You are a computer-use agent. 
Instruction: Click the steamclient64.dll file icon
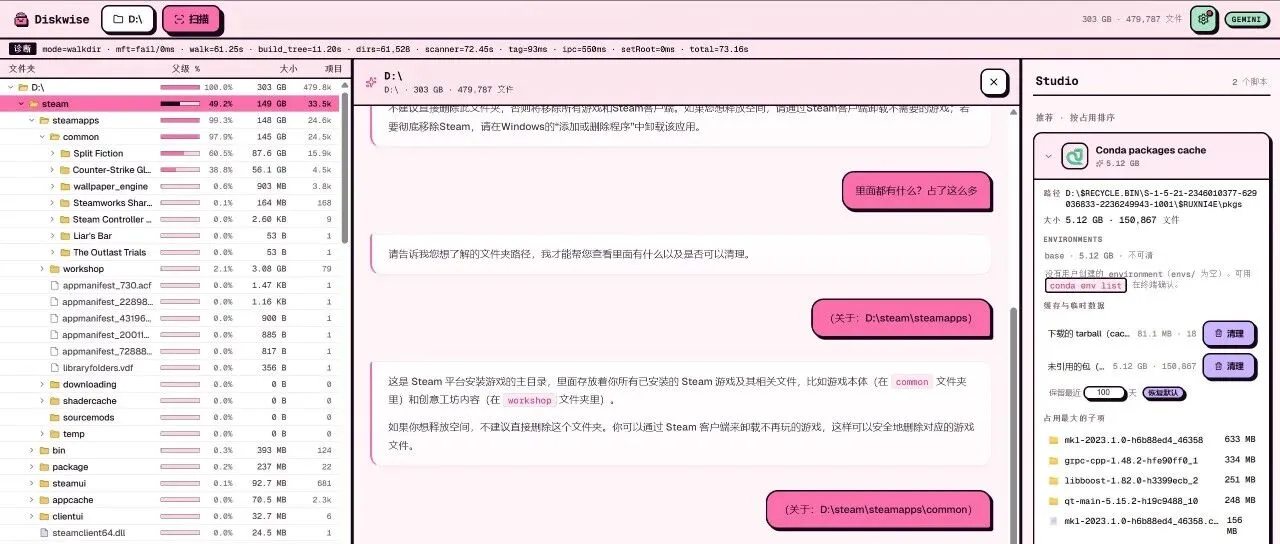[x=44, y=532]
